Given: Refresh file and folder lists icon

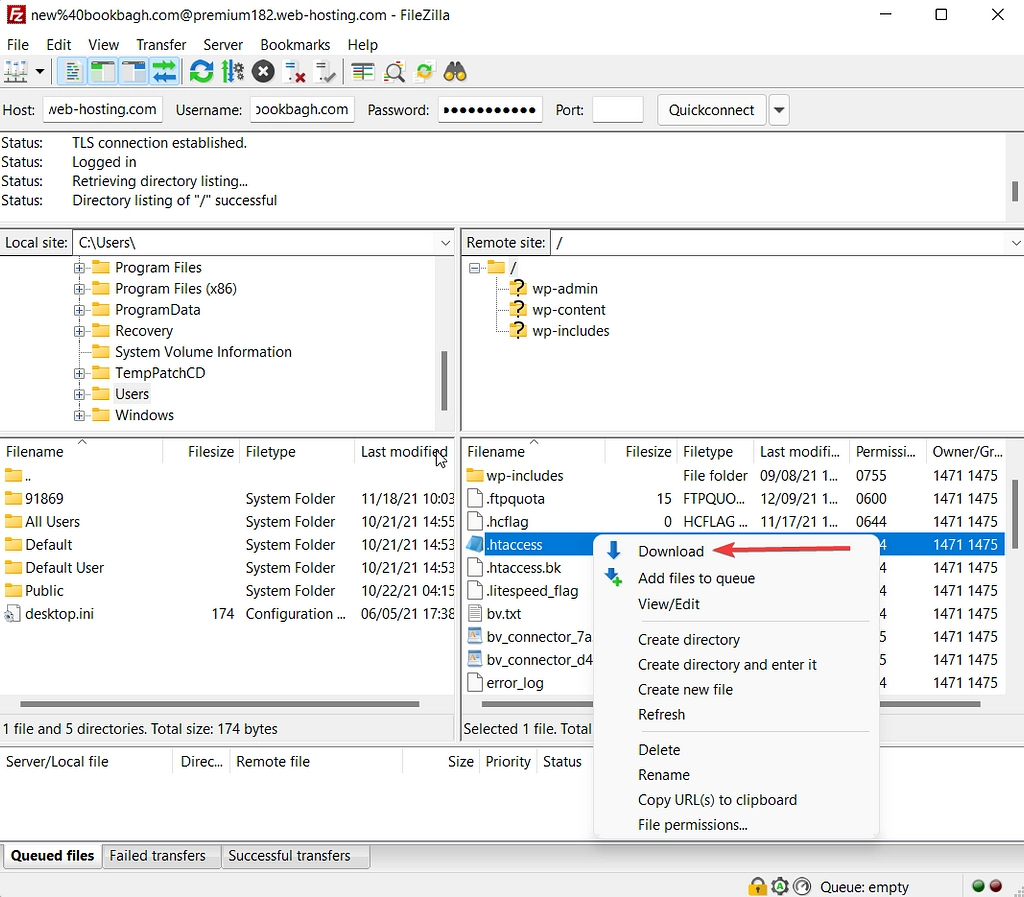Looking at the screenshot, I should coord(201,72).
